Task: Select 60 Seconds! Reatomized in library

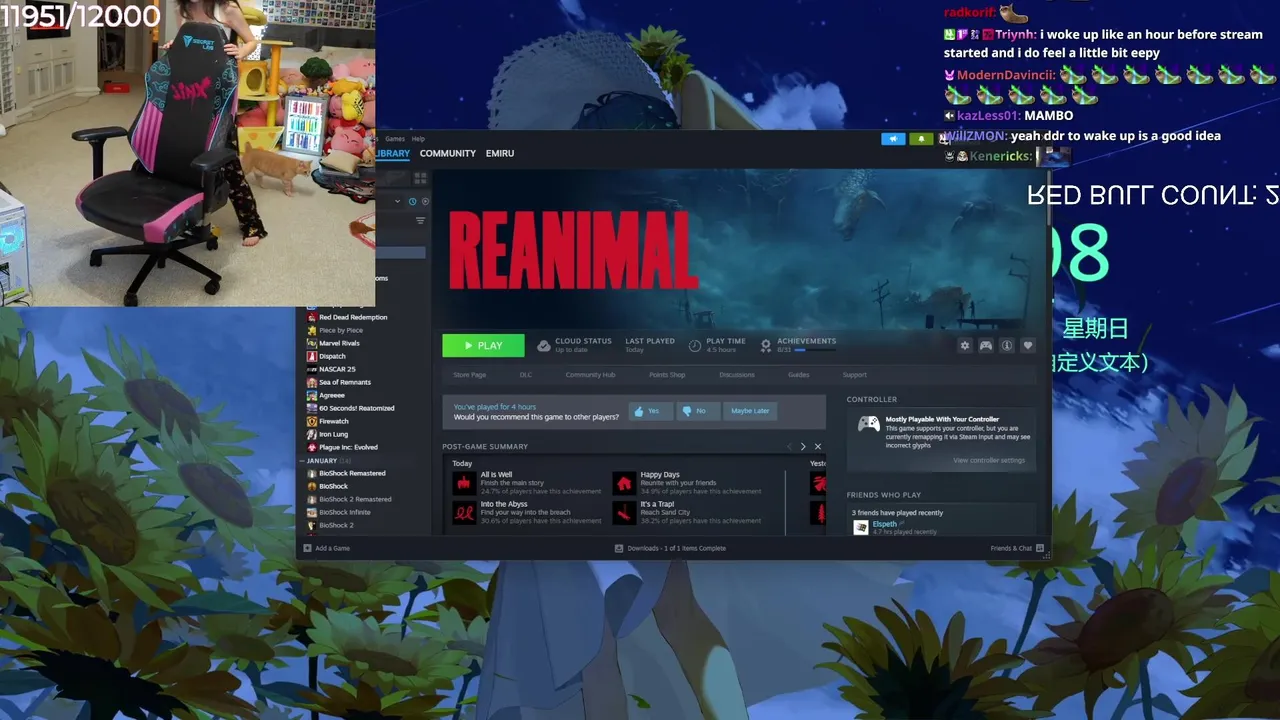Action: [350, 408]
